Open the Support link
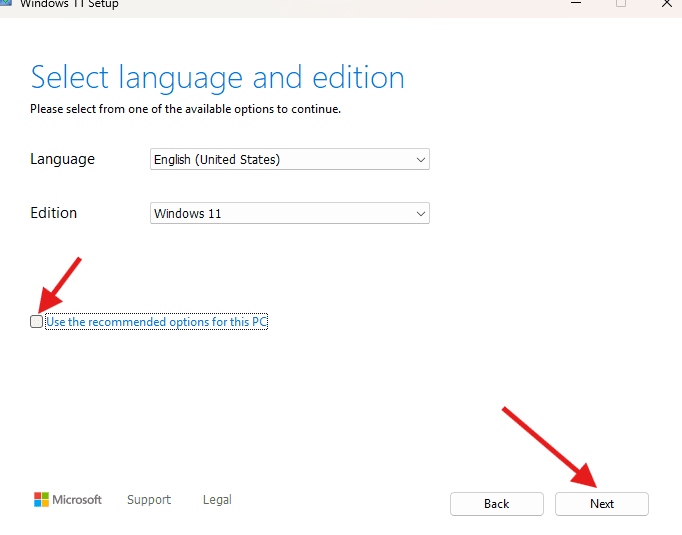This screenshot has height=535, width=682. coord(149,500)
